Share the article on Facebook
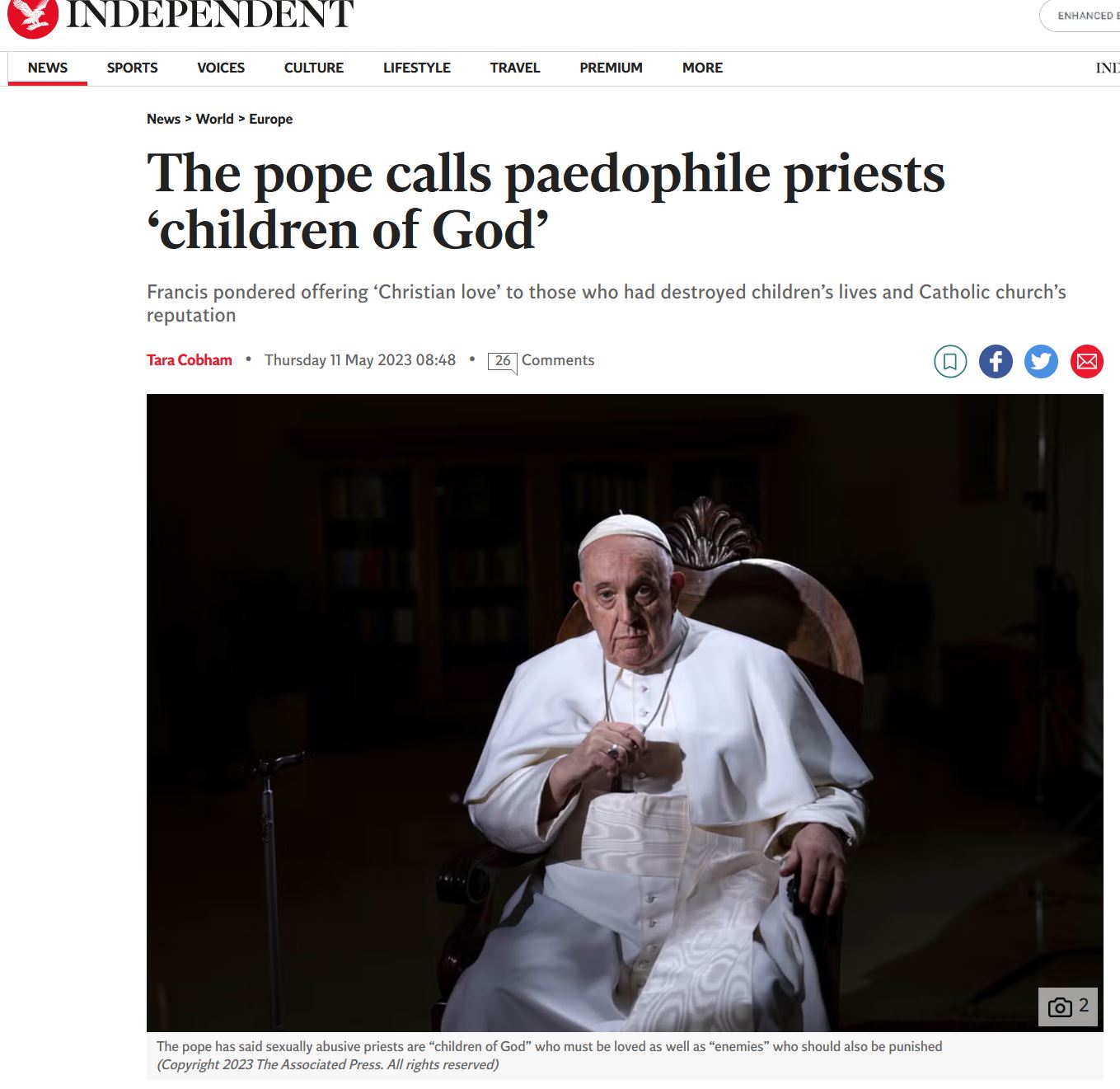This screenshot has width=1120, height=1089. point(996,361)
